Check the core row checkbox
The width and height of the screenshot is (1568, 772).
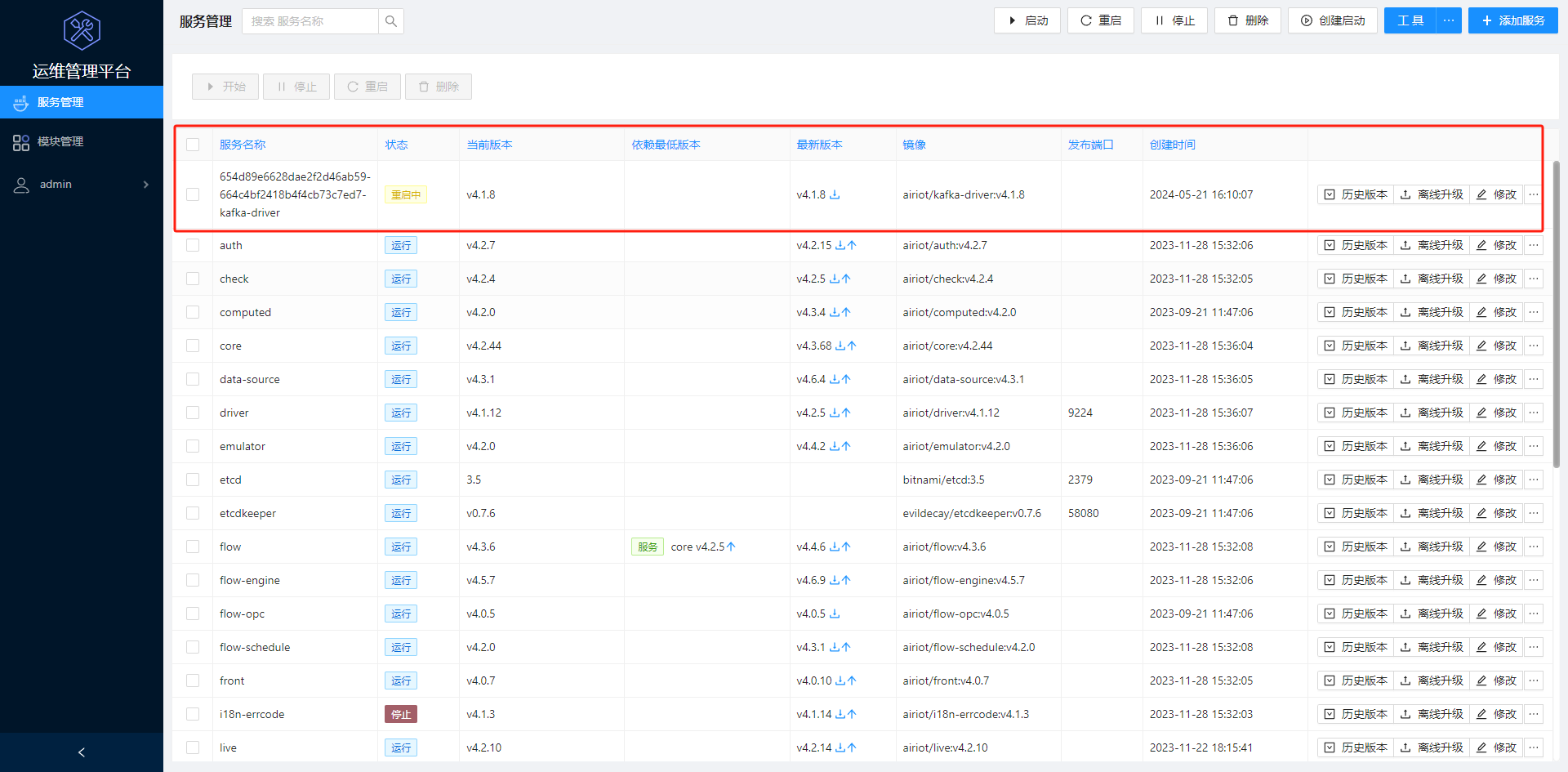(x=193, y=346)
